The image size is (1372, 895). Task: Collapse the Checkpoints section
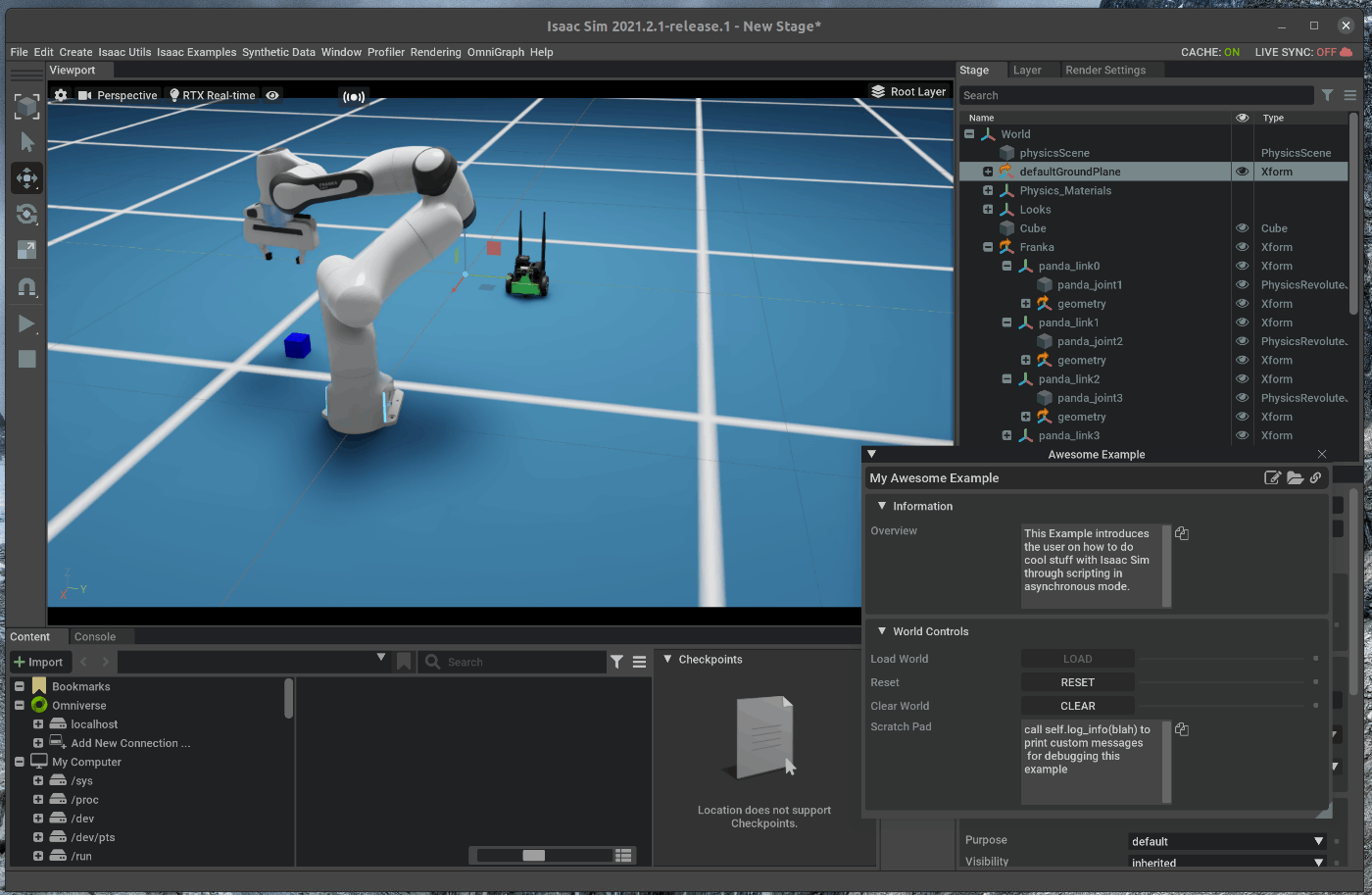[x=667, y=659]
